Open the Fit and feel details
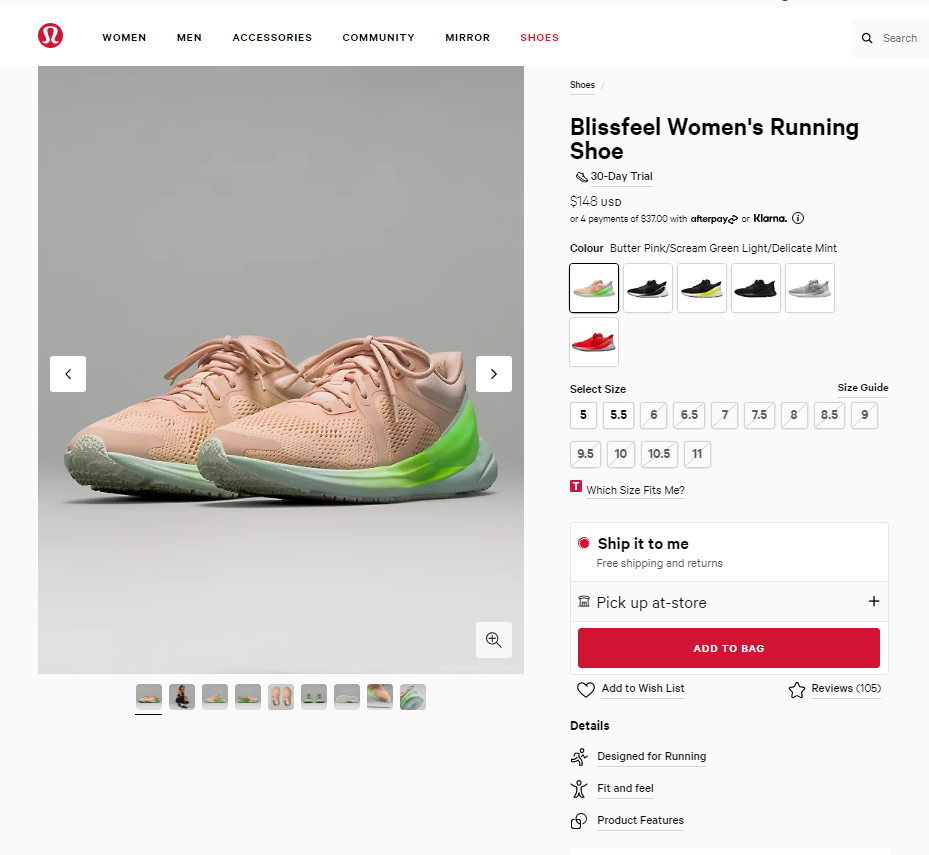 625,789
